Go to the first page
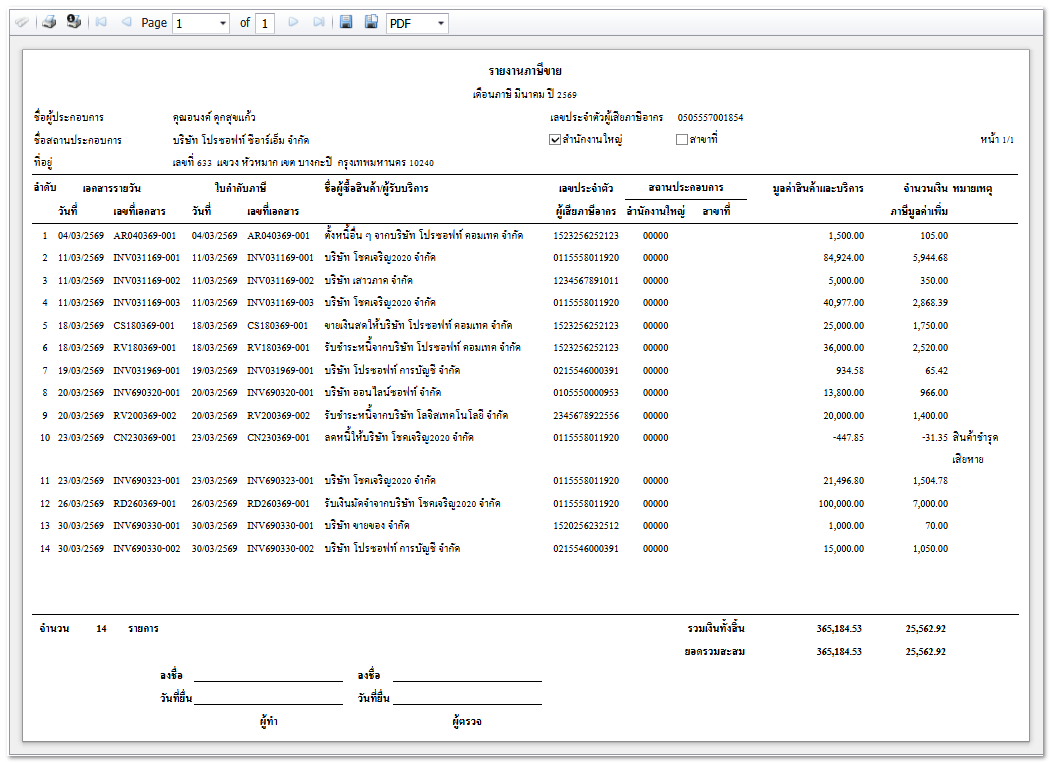The height and width of the screenshot is (763, 1050). click(x=101, y=22)
